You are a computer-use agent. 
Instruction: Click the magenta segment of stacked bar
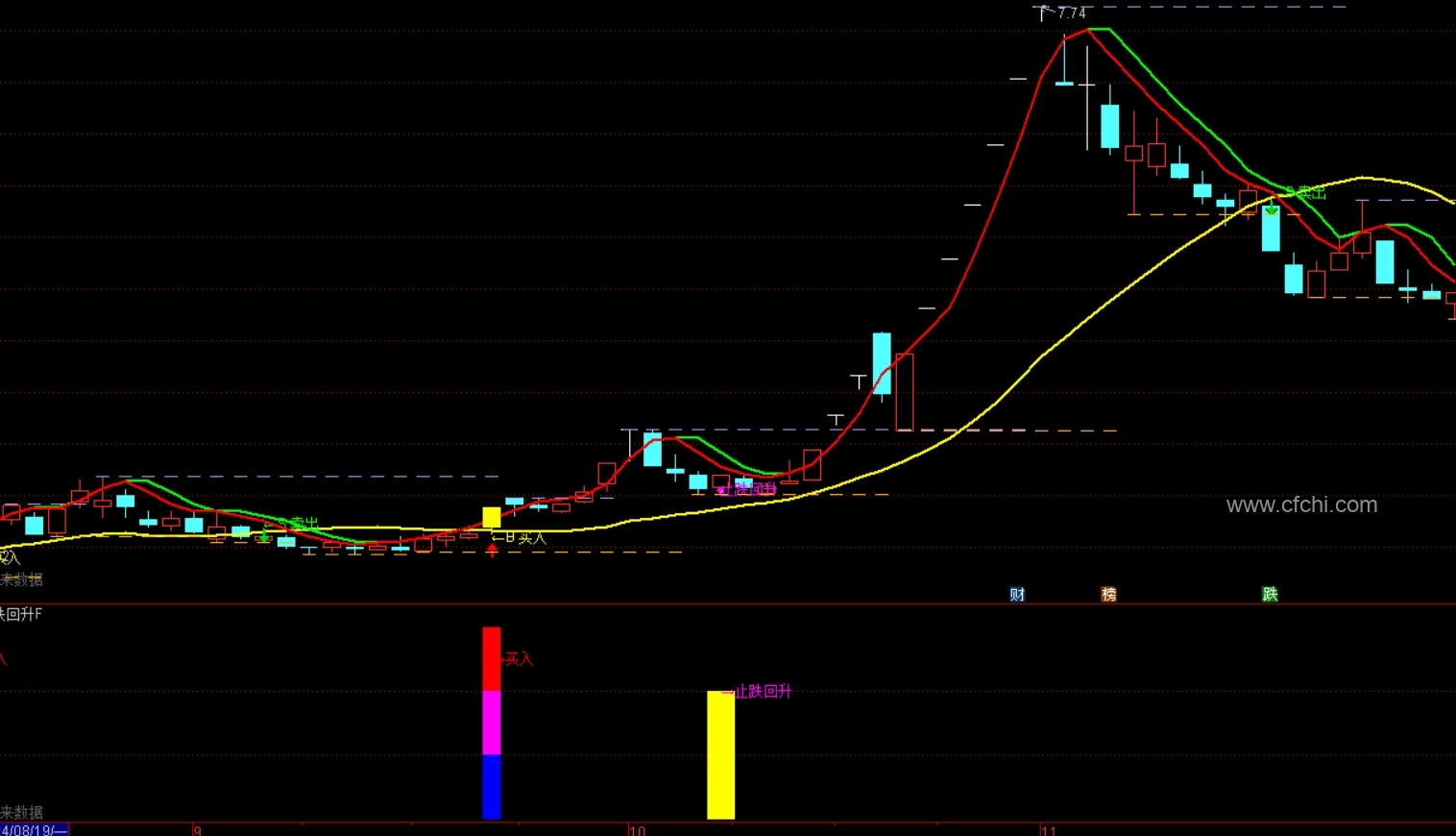[491, 723]
